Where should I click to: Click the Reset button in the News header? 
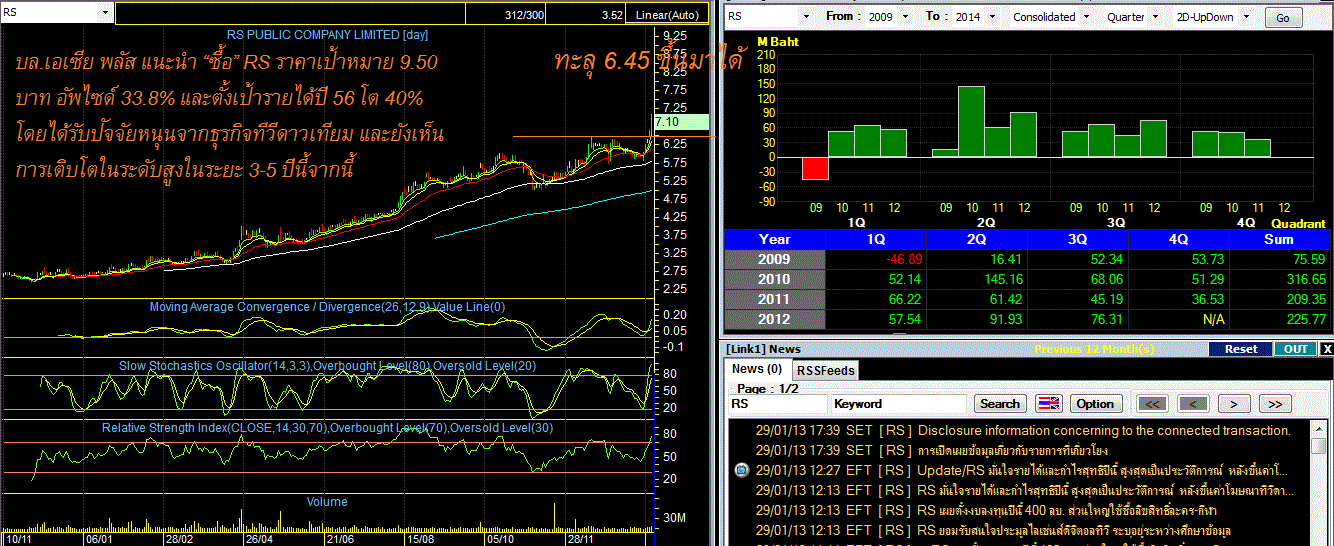point(1240,349)
